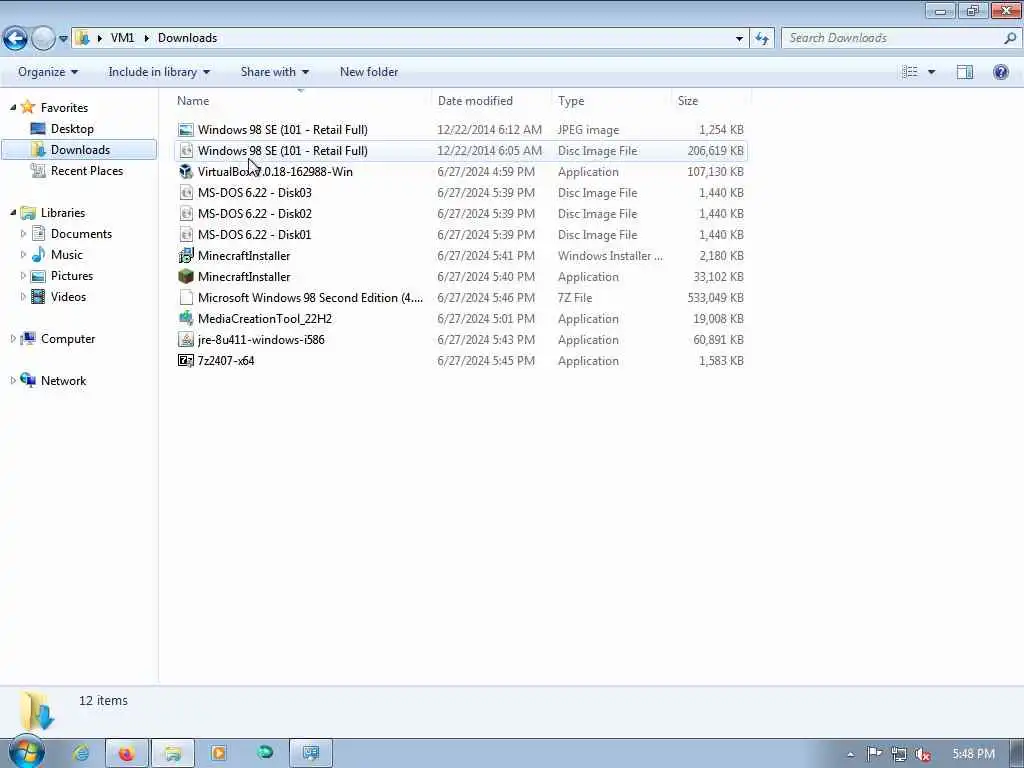Select Windows 98 SE Disc Image icon
The width and height of the screenshot is (1024, 768).
[186, 150]
